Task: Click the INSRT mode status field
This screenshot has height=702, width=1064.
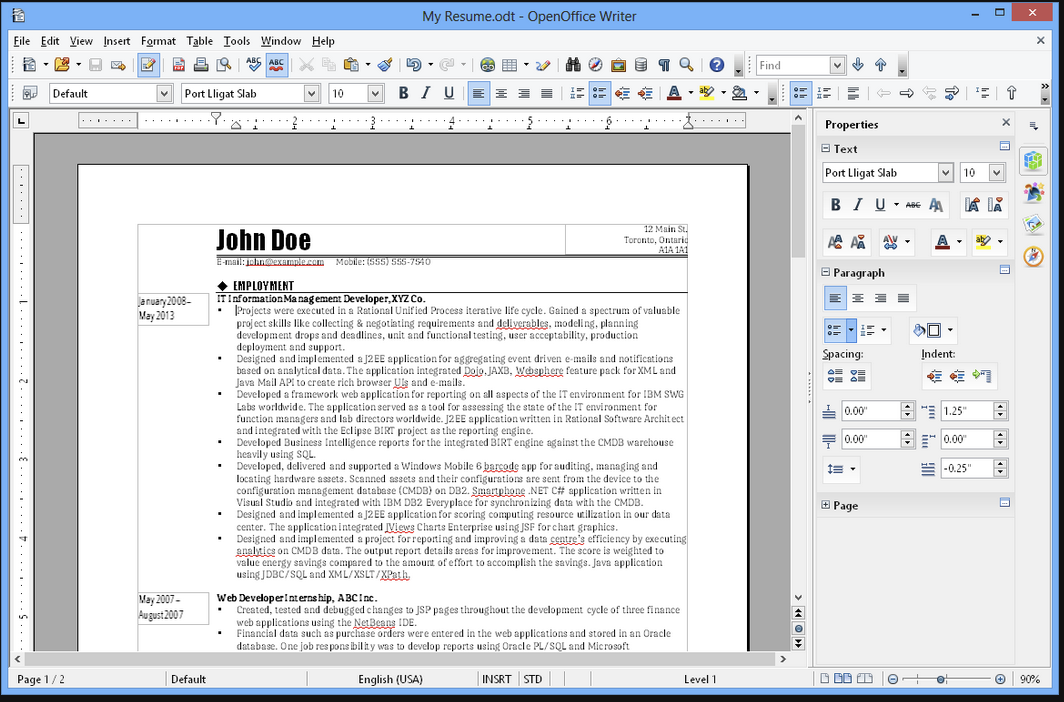Action: point(497,679)
